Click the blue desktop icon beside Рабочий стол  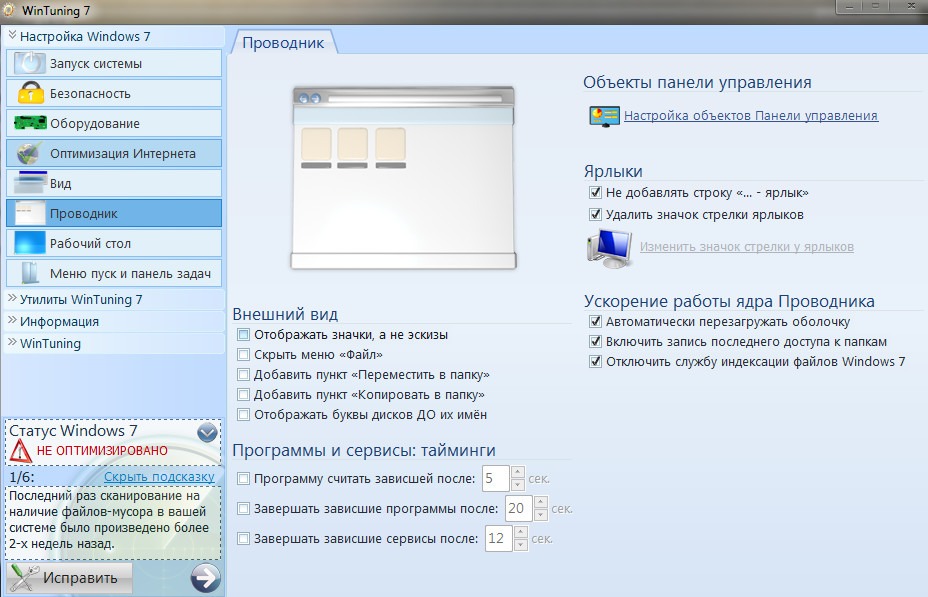pos(30,243)
